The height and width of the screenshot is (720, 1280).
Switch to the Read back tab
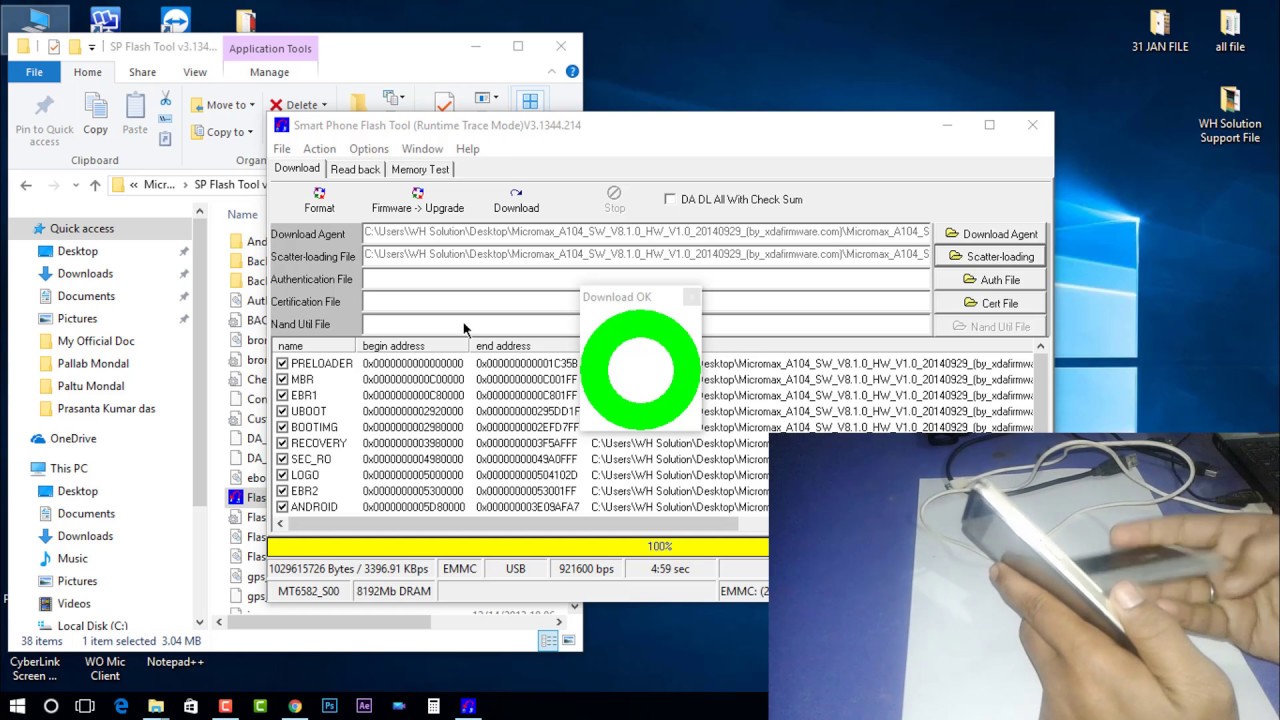click(355, 169)
